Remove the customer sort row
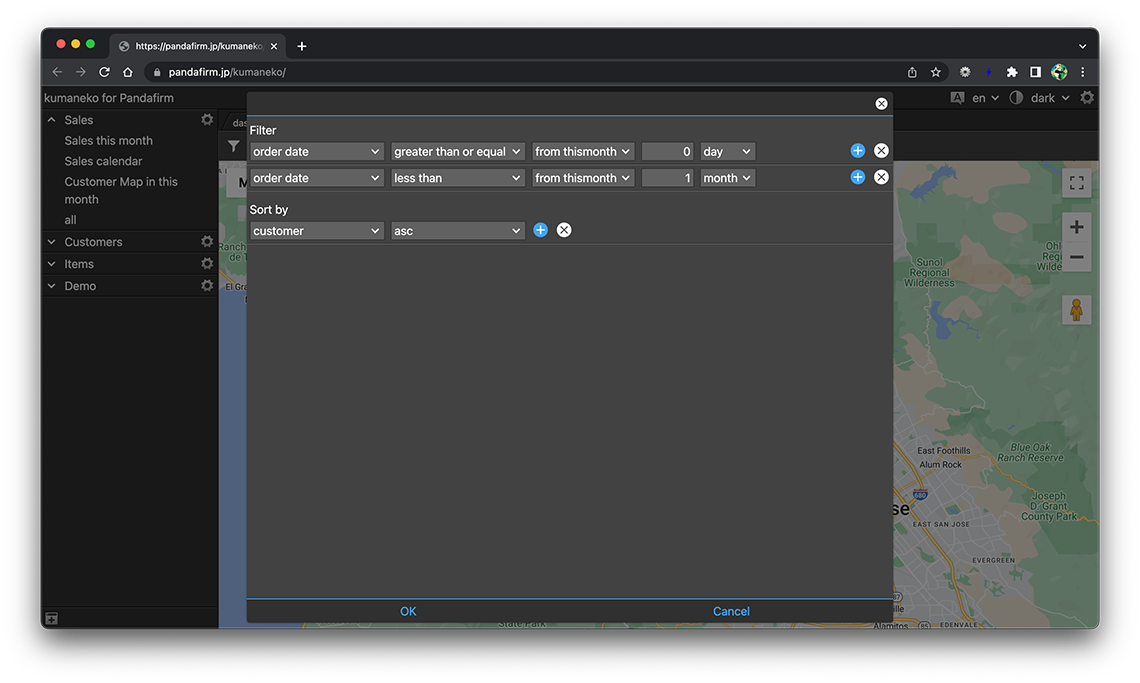This screenshot has height=683, width=1140. point(564,230)
